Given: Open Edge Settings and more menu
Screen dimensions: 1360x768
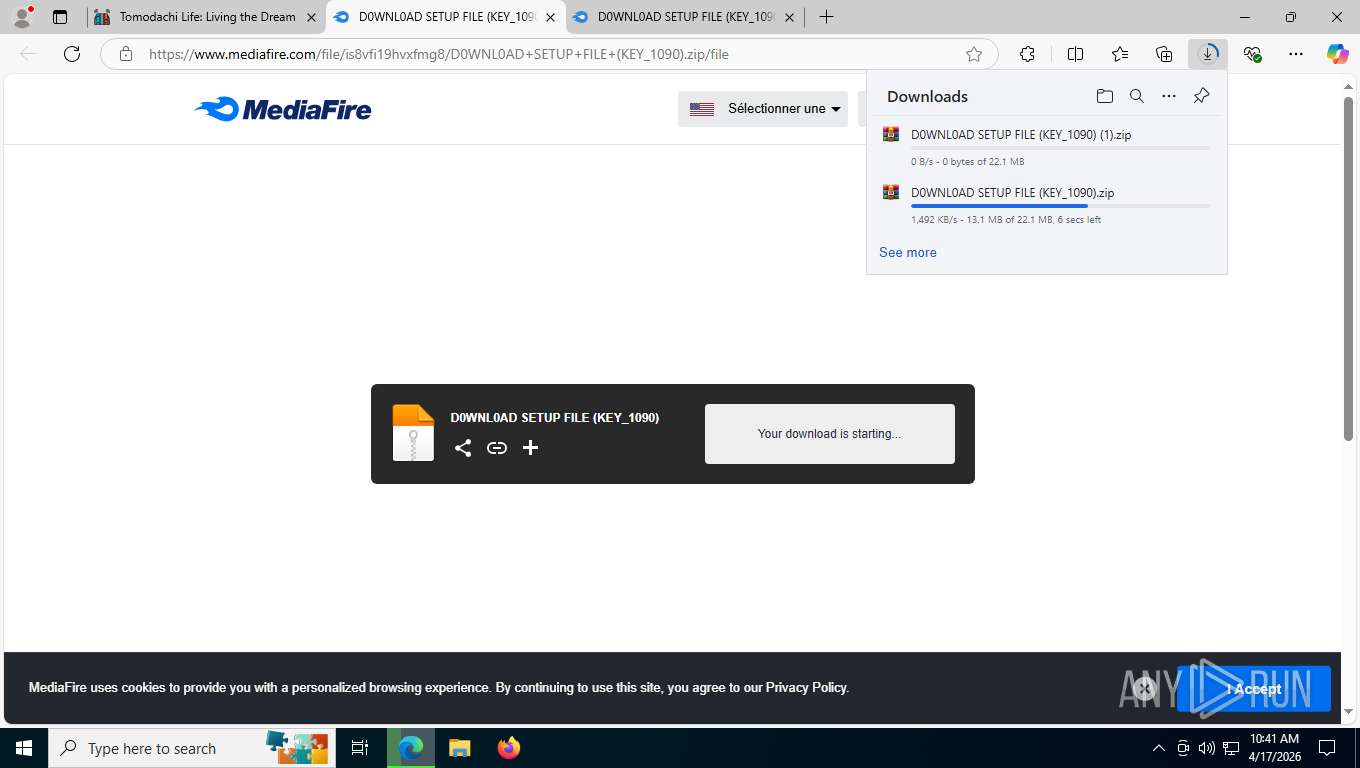Looking at the screenshot, I should [x=1296, y=54].
